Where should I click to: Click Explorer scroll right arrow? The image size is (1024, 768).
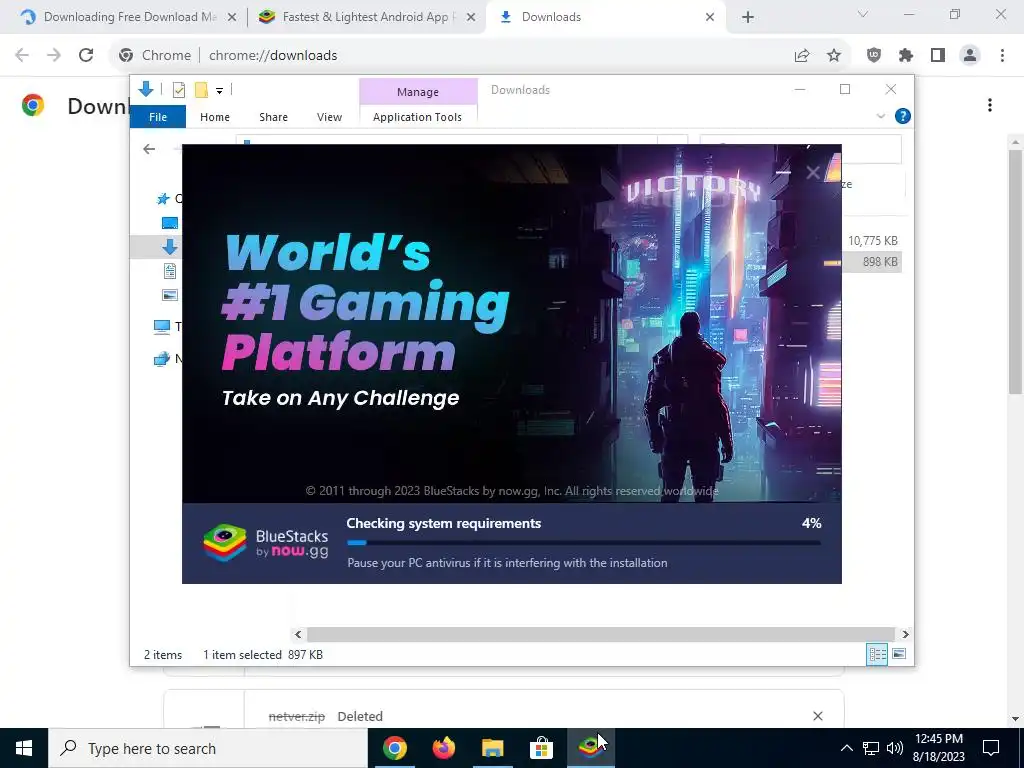click(x=905, y=634)
